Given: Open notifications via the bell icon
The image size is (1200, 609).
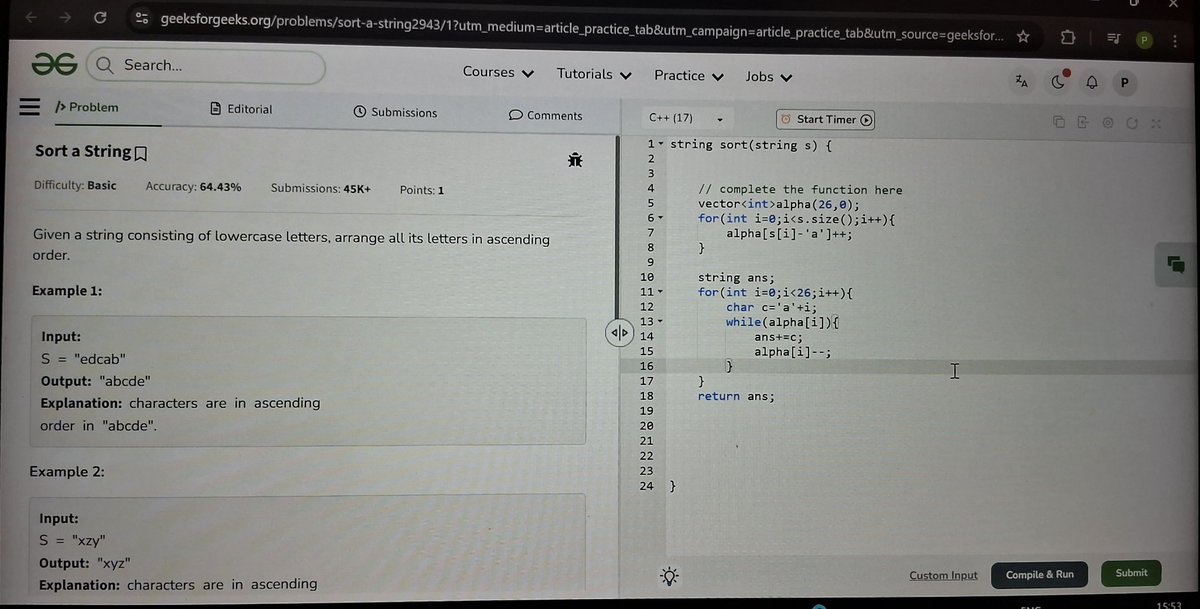Looking at the screenshot, I should tap(1091, 83).
